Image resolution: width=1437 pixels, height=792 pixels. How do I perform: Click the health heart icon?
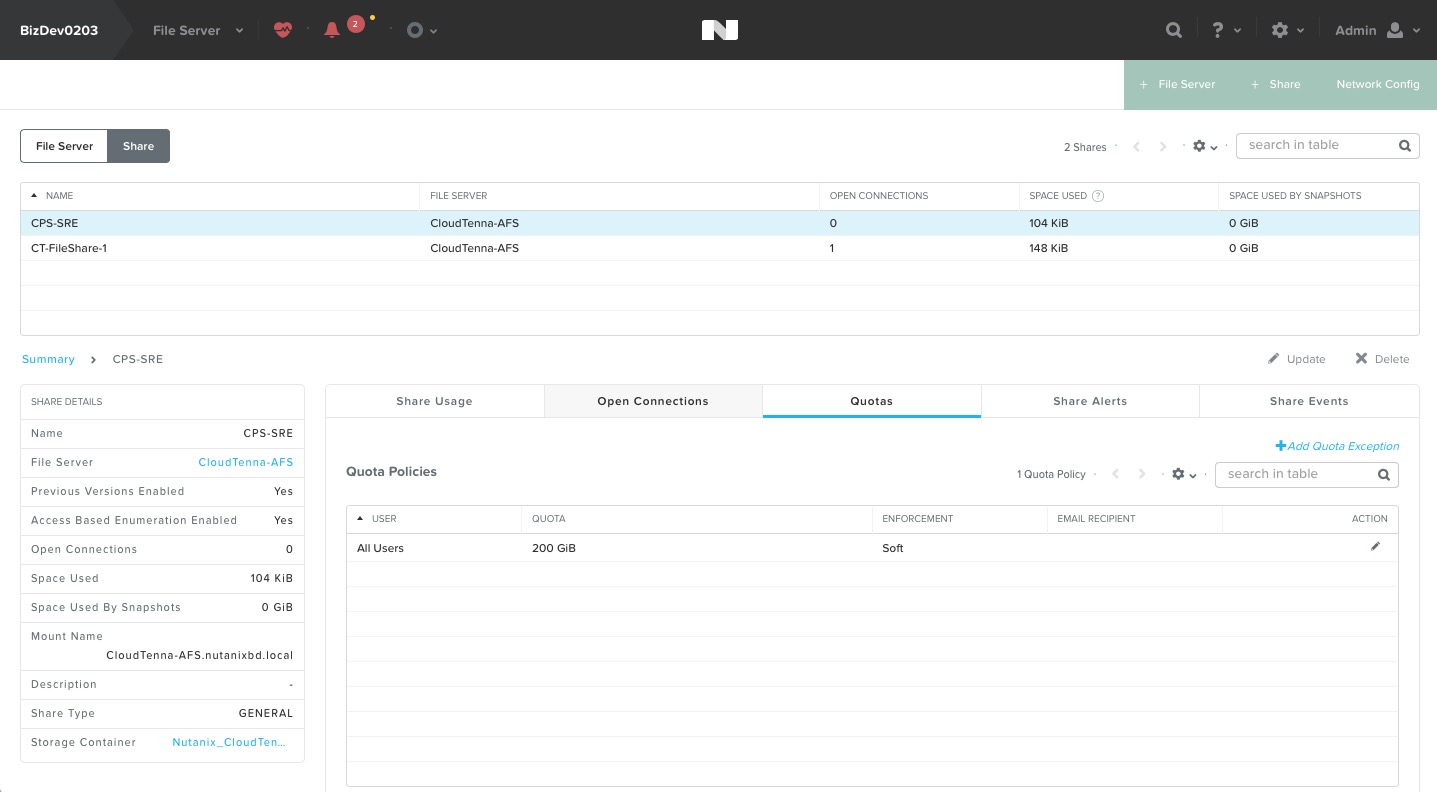(x=283, y=30)
